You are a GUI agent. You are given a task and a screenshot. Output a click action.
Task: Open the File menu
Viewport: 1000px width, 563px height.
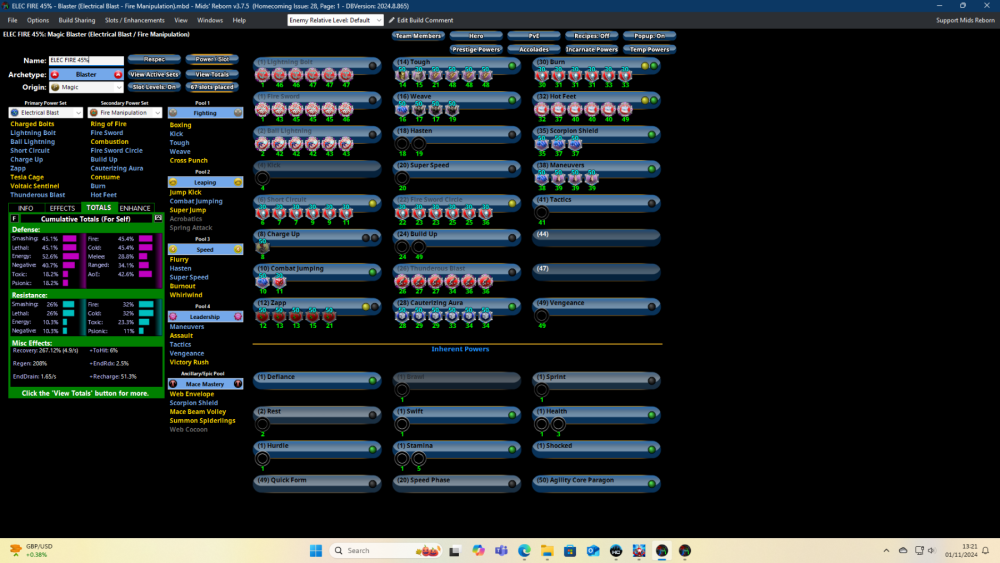(x=12, y=20)
